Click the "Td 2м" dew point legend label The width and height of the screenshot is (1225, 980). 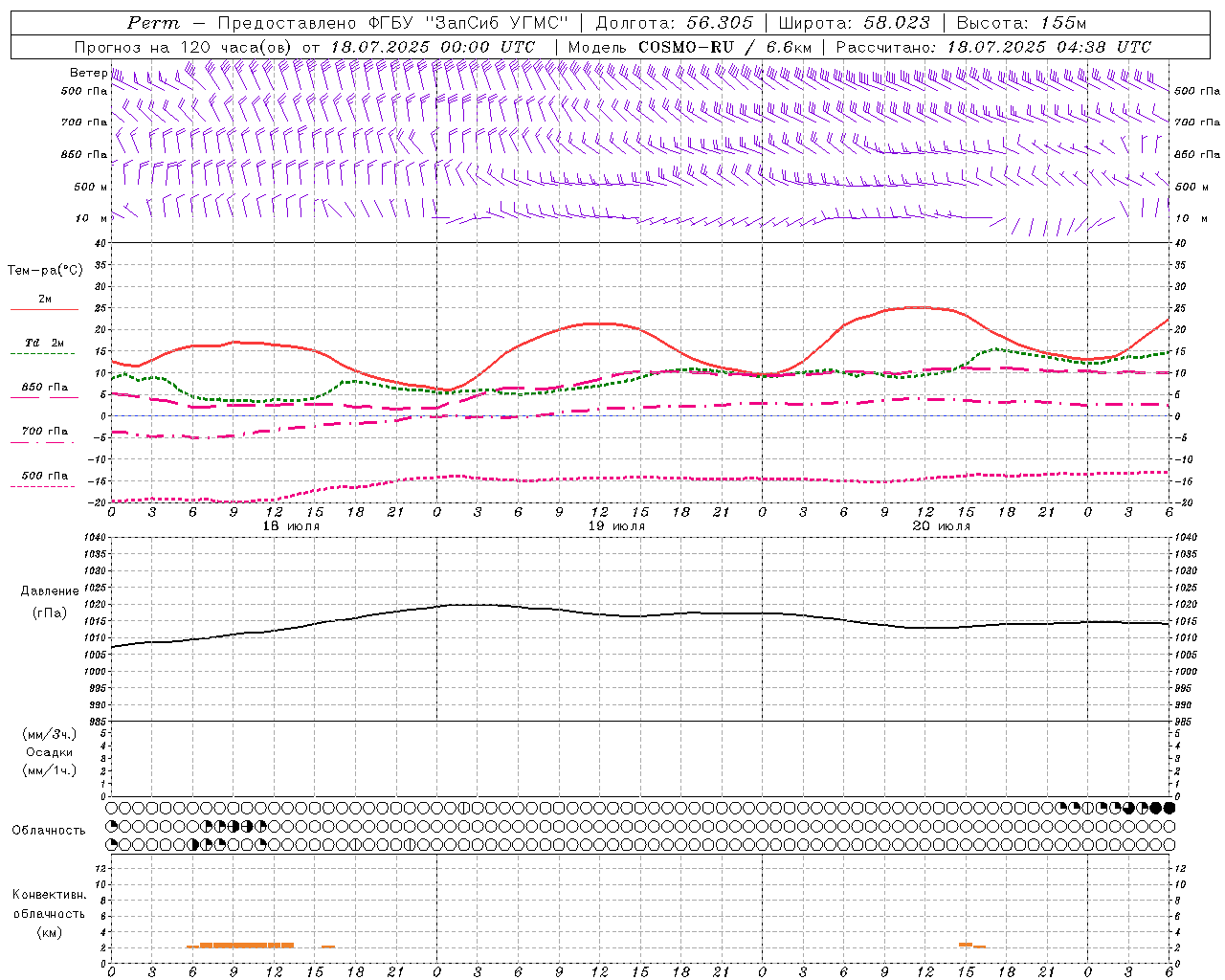[44, 343]
